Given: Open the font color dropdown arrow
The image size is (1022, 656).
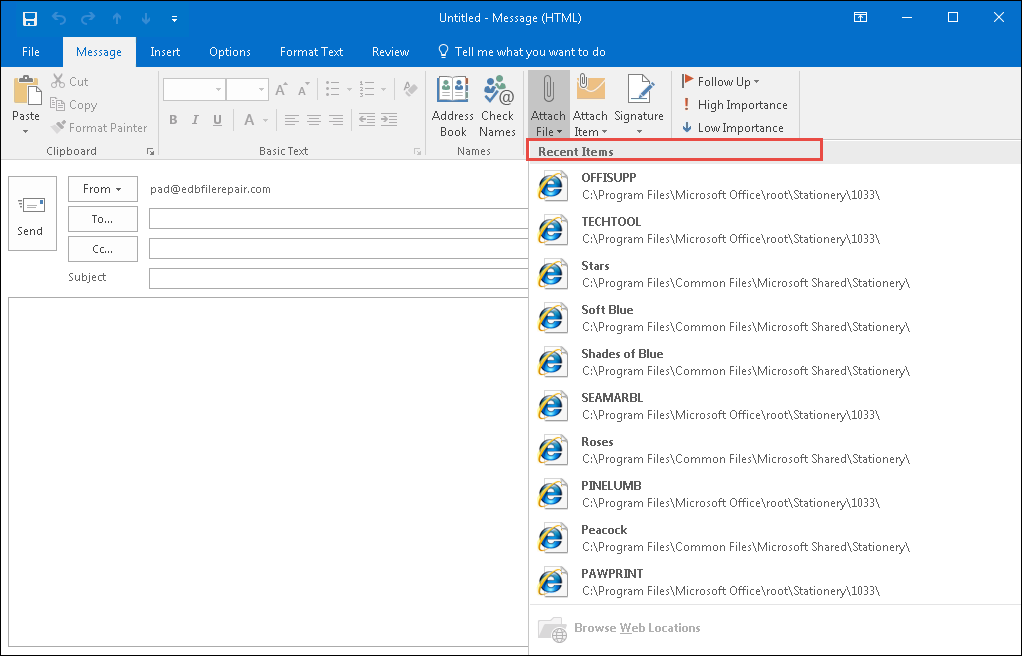Looking at the screenshot, I should (265, 121).
